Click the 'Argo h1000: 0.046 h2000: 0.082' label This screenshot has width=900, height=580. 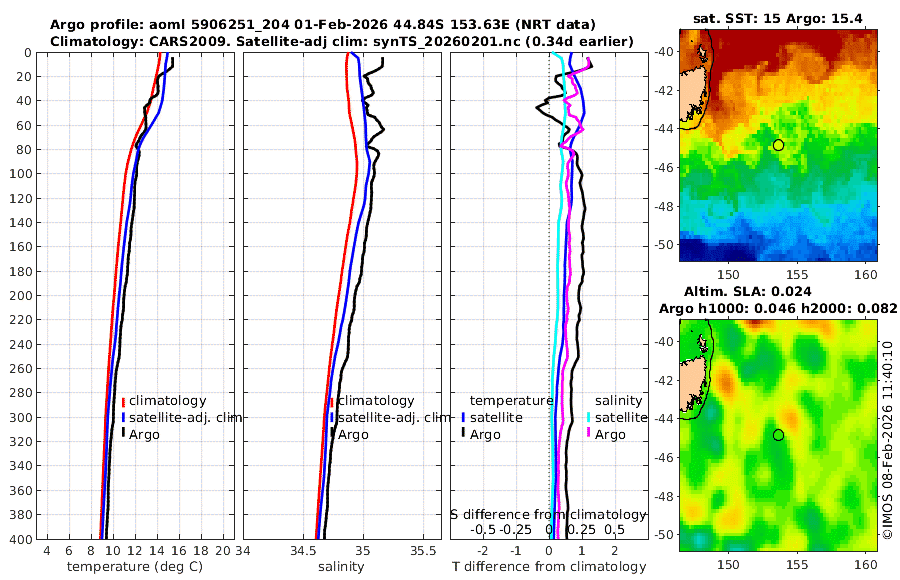[x=778, y=308]
